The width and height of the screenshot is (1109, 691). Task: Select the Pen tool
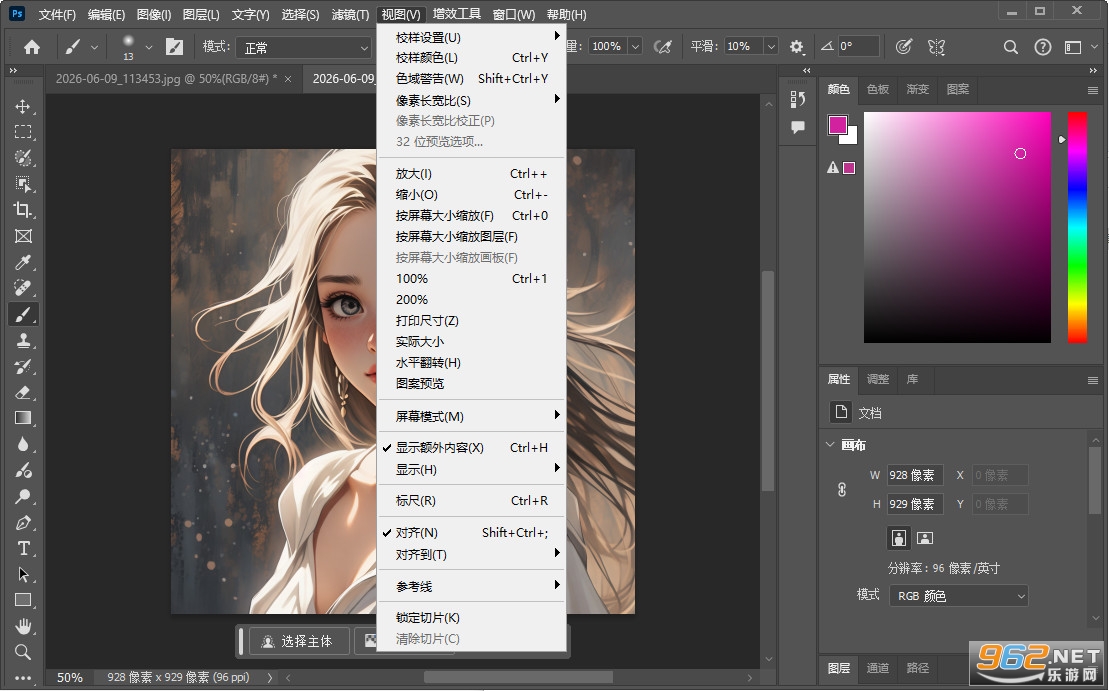(x=23, y=523)
